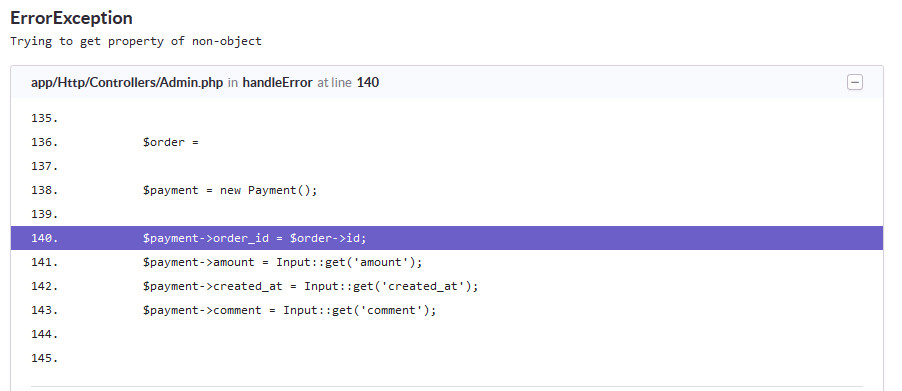
Task: Click the '$payment->amount' property on line 141
Action: (x=198, y=262)
